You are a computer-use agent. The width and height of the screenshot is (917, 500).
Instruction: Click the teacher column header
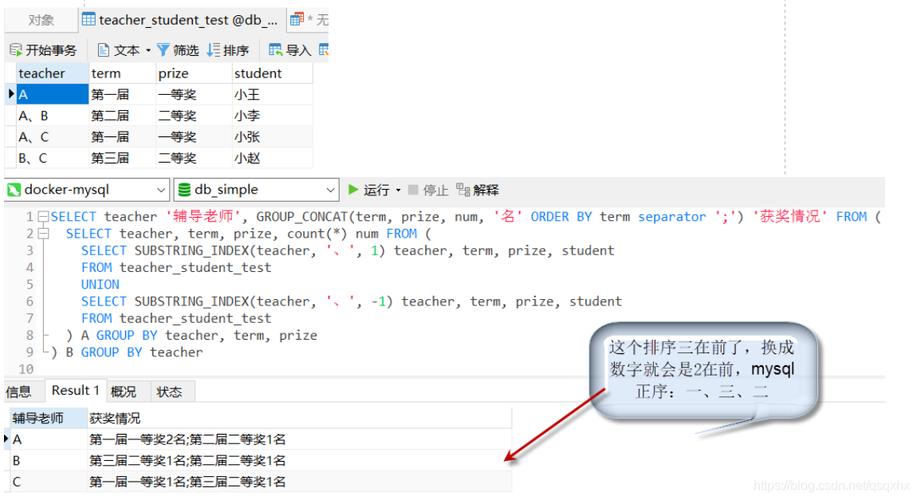[x=52, y=73]
